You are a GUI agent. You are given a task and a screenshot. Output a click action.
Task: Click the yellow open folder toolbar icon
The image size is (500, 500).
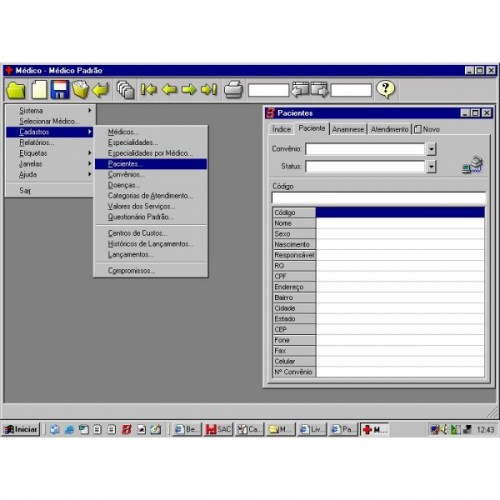(16, 90)
